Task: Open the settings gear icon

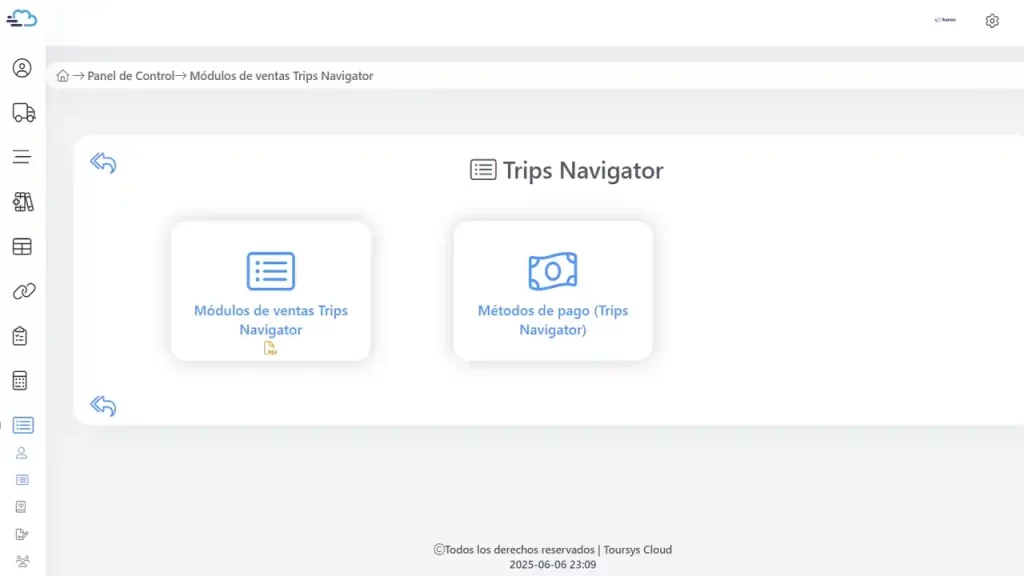Action: (992, 20)
